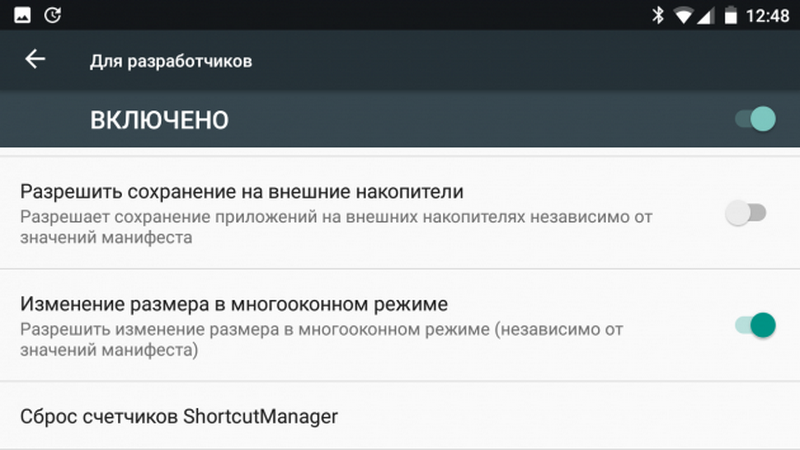Tap the 12:48 clock in status bar
This screenshot has height=450, width=800.
click(x=769, y=15)
